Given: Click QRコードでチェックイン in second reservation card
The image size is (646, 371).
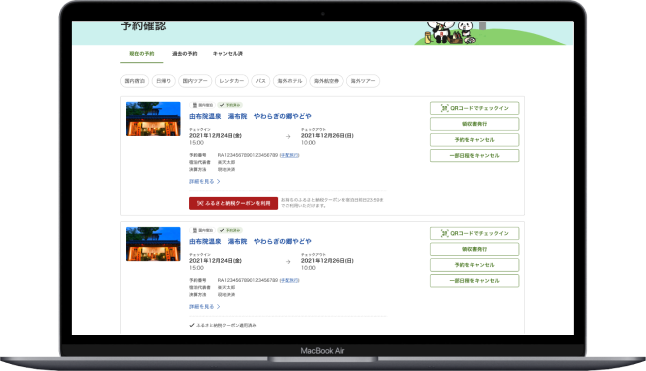Looking at the screenshot, I should 475,233.
